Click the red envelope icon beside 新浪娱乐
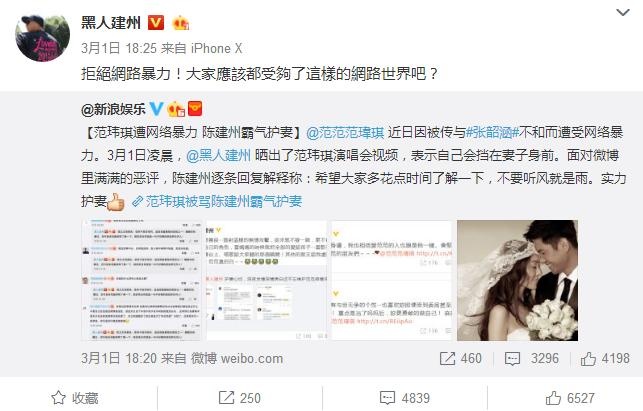The image size is (643, 411). tap(195, 109)
